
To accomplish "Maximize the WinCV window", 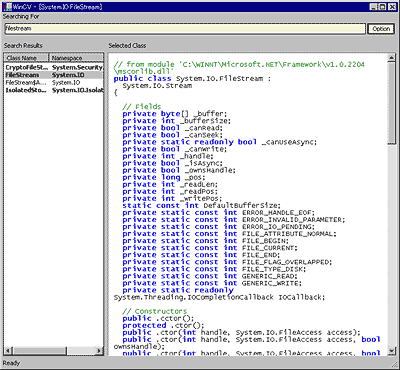I will point(382,7).
